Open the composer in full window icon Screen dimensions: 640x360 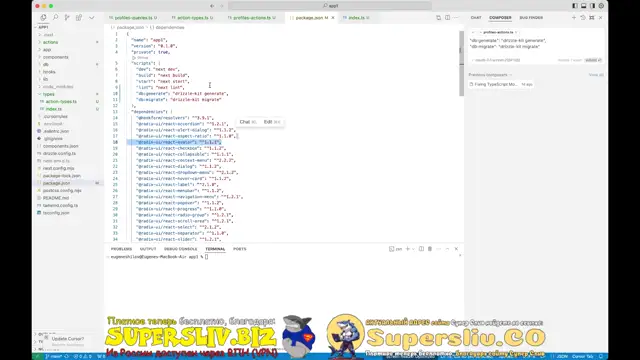point(592,18)
